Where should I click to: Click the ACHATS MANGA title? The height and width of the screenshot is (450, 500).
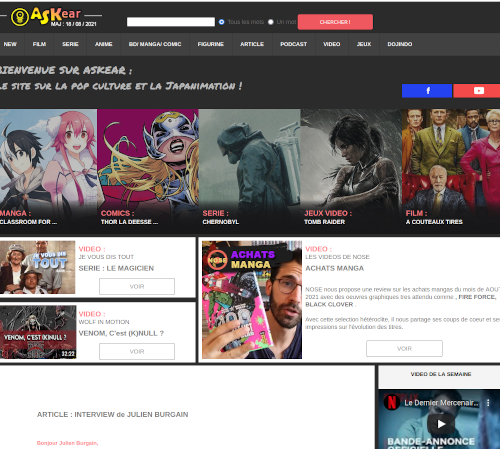(335, 268)
